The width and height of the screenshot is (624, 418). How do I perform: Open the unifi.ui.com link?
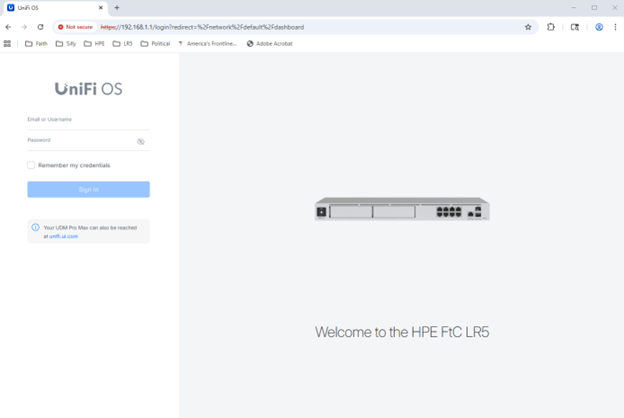click(64, 236)
